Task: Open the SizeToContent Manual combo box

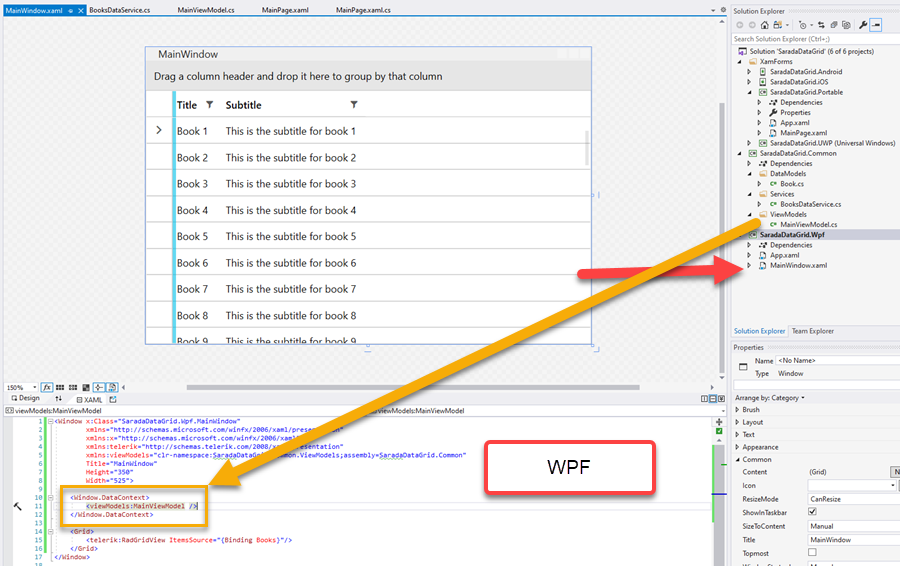Action: pos(854,526)
